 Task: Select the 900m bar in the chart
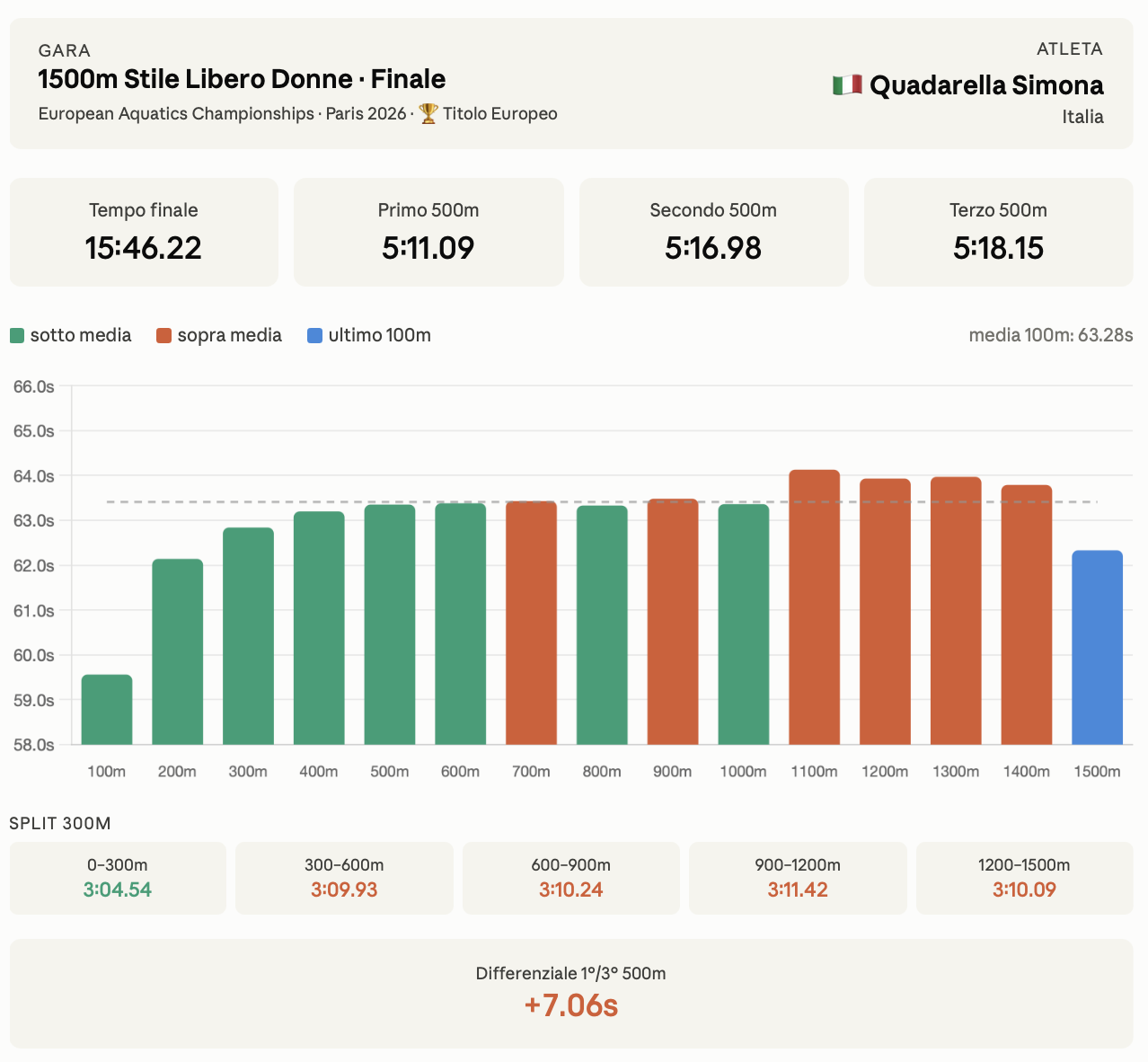click(673, 622)
